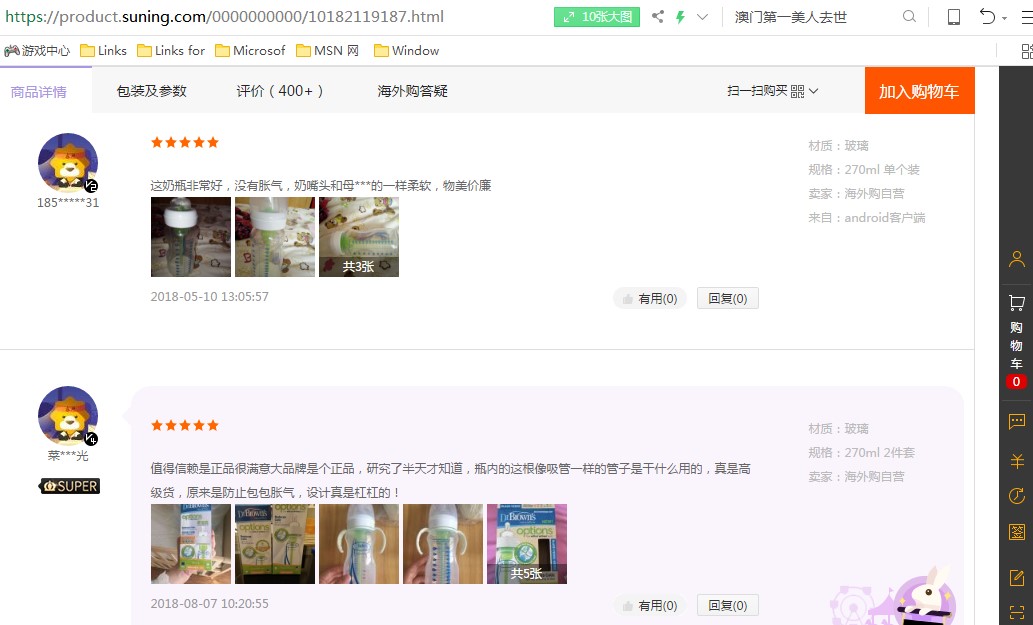Click the share icon in address bar
1033x625 pixels.
click(658, 17)
